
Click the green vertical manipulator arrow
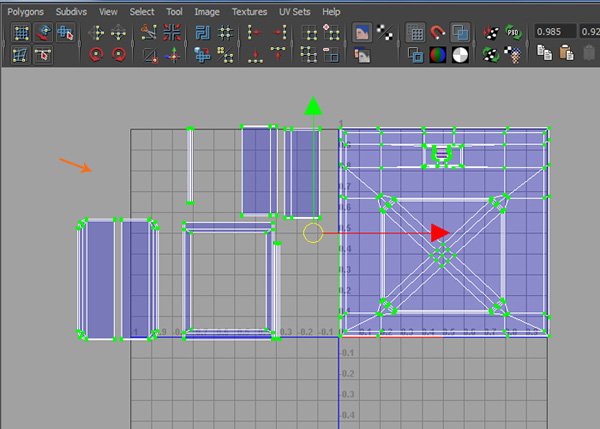pos(313,106)
